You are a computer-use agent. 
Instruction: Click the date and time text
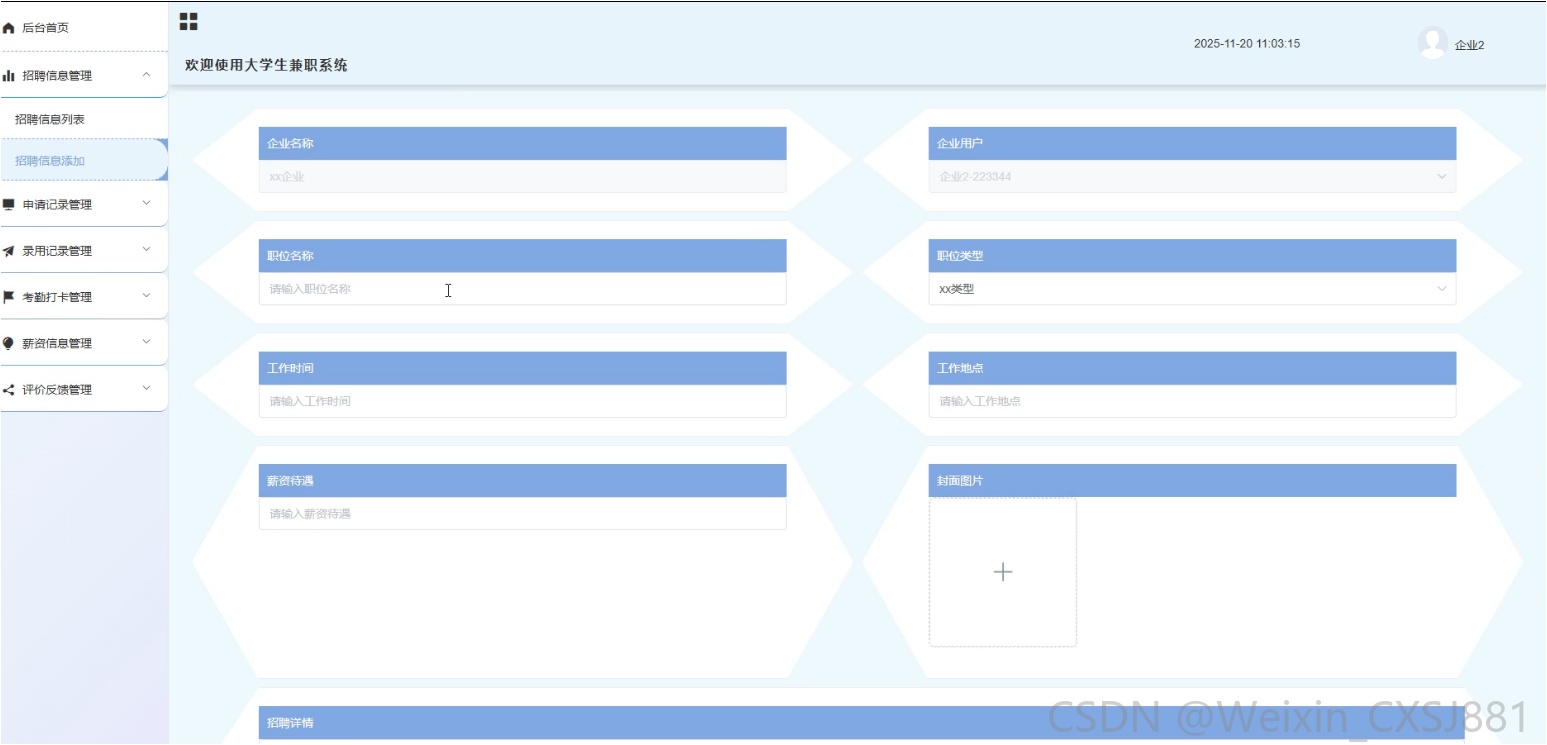pos(1247,44)
